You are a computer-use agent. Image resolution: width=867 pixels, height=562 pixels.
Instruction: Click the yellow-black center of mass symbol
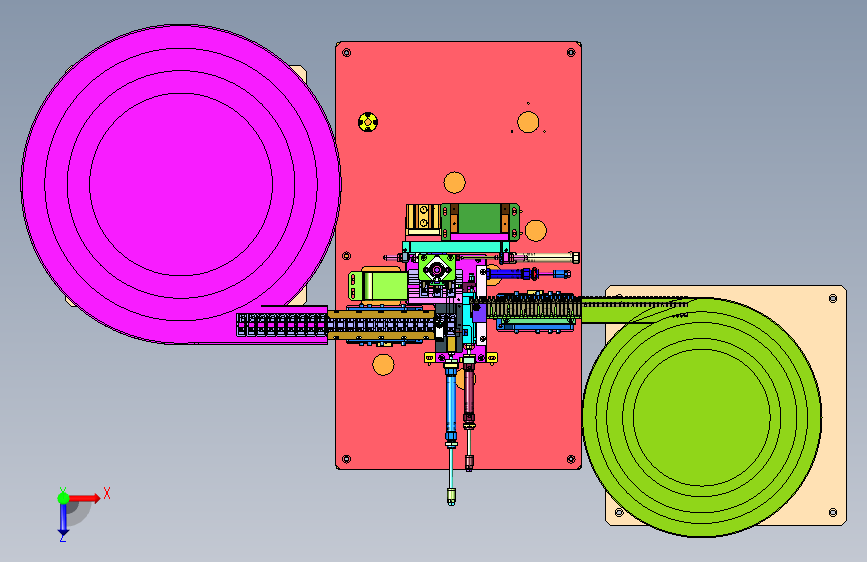(x=368, y=122)
